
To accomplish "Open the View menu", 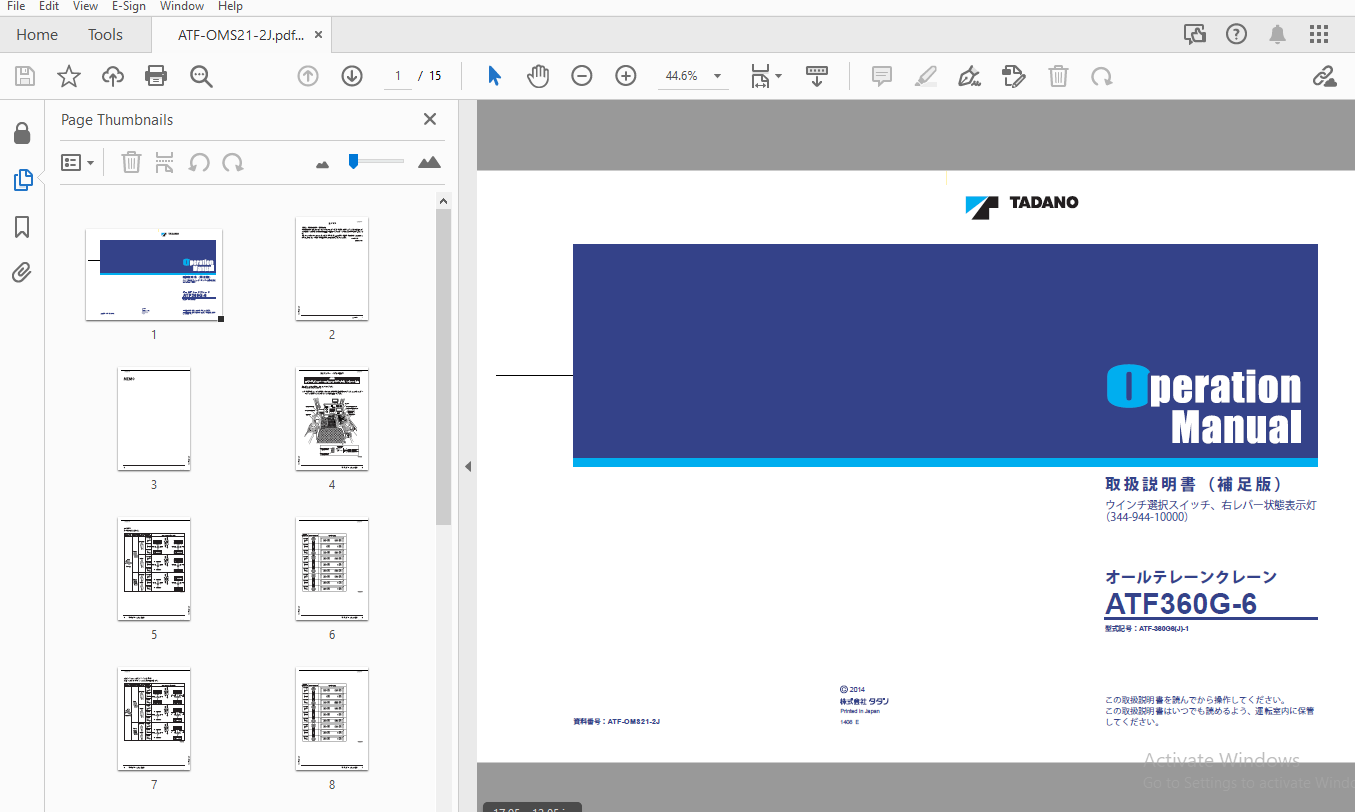I will click(x=85, y=6).
